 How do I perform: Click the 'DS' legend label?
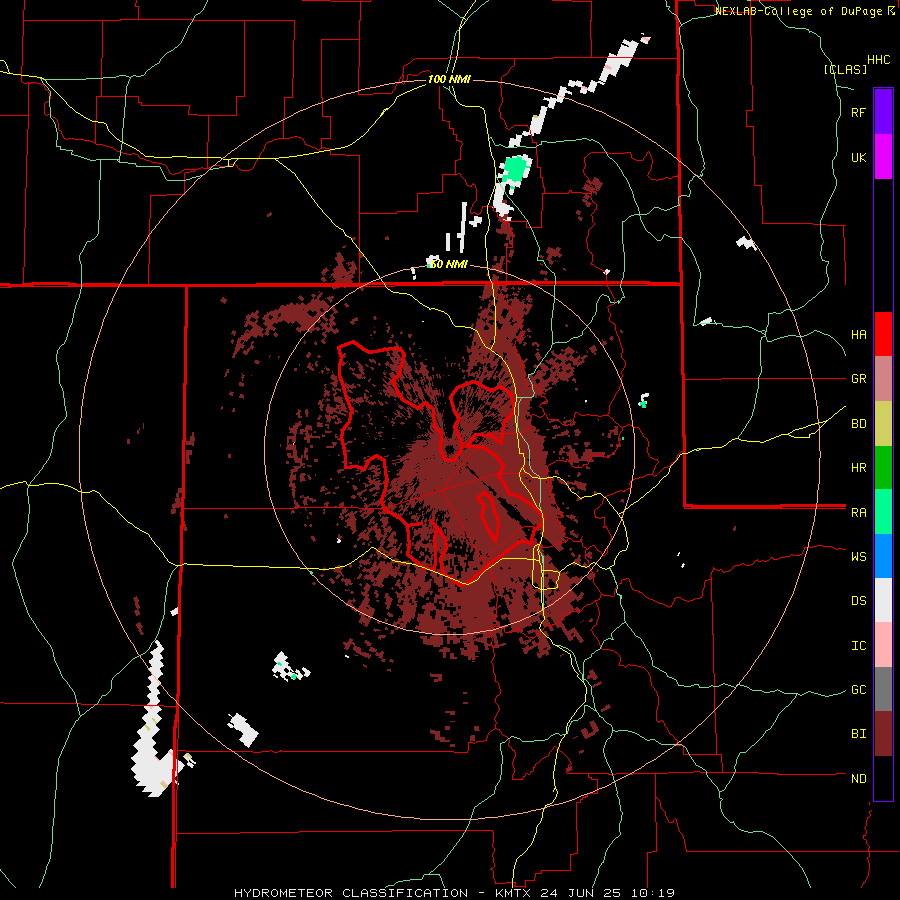[x=858, y=601]
